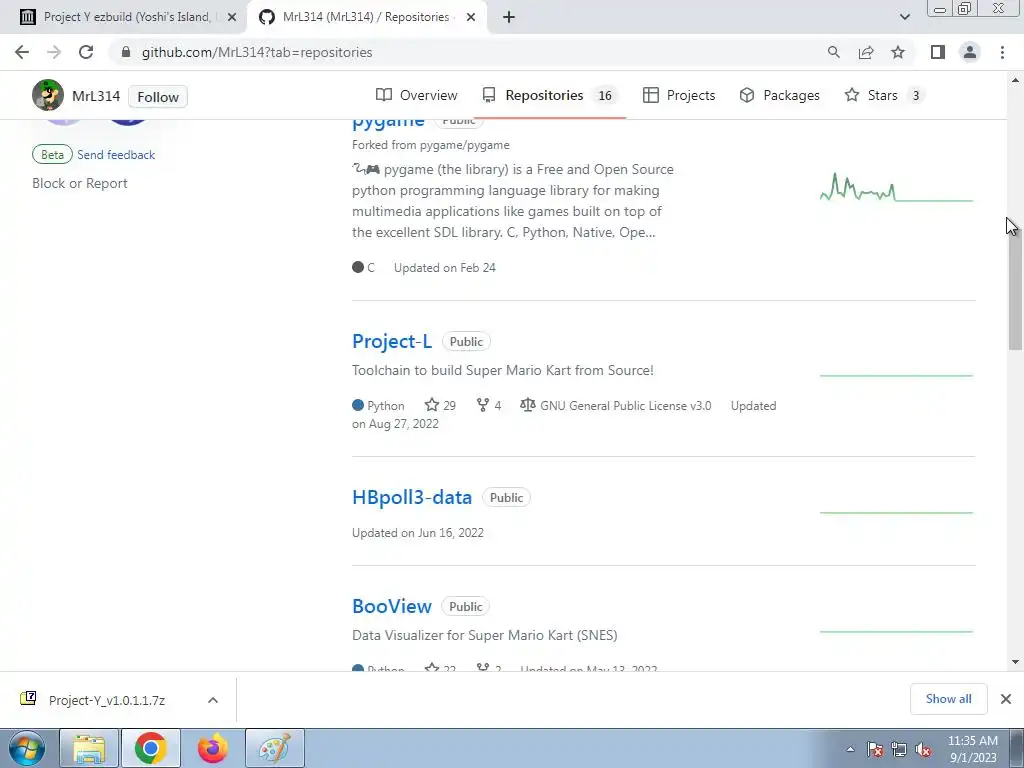
Task: Share this page via share icon
Action: point(866,52)
